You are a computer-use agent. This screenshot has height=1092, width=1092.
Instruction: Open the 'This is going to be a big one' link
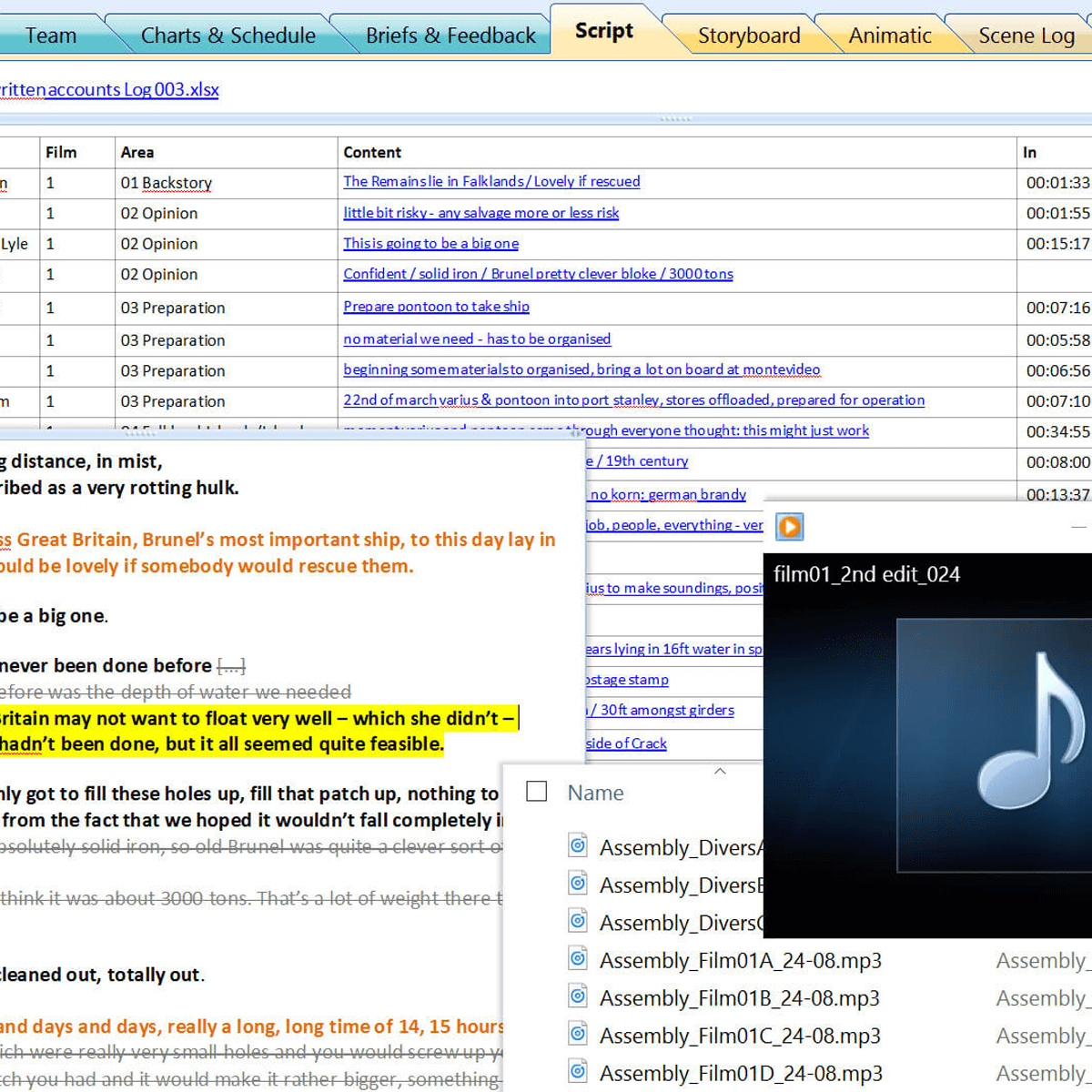[430, 243]
